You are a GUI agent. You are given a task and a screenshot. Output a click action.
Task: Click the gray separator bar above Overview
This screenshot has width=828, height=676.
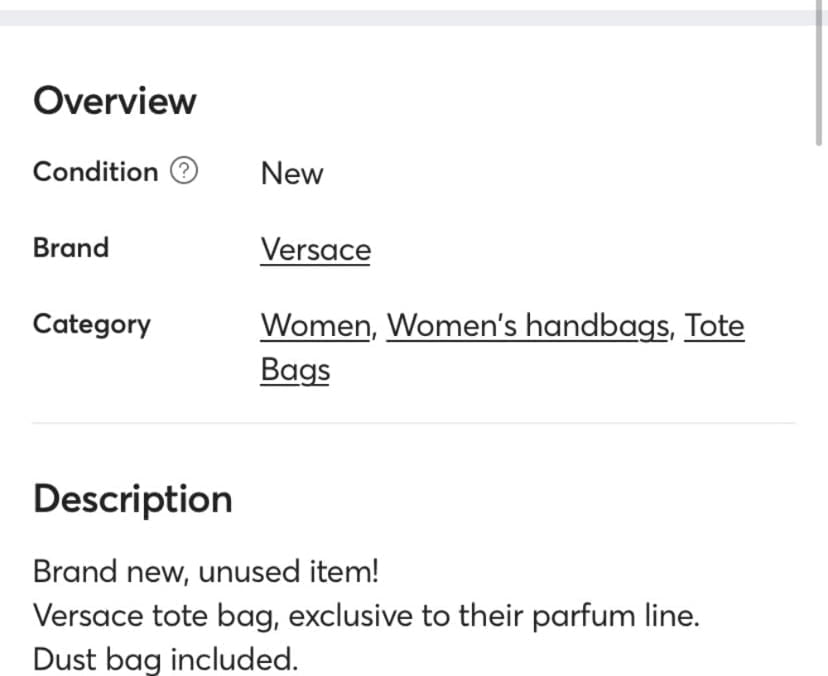[x=407, y=17]
